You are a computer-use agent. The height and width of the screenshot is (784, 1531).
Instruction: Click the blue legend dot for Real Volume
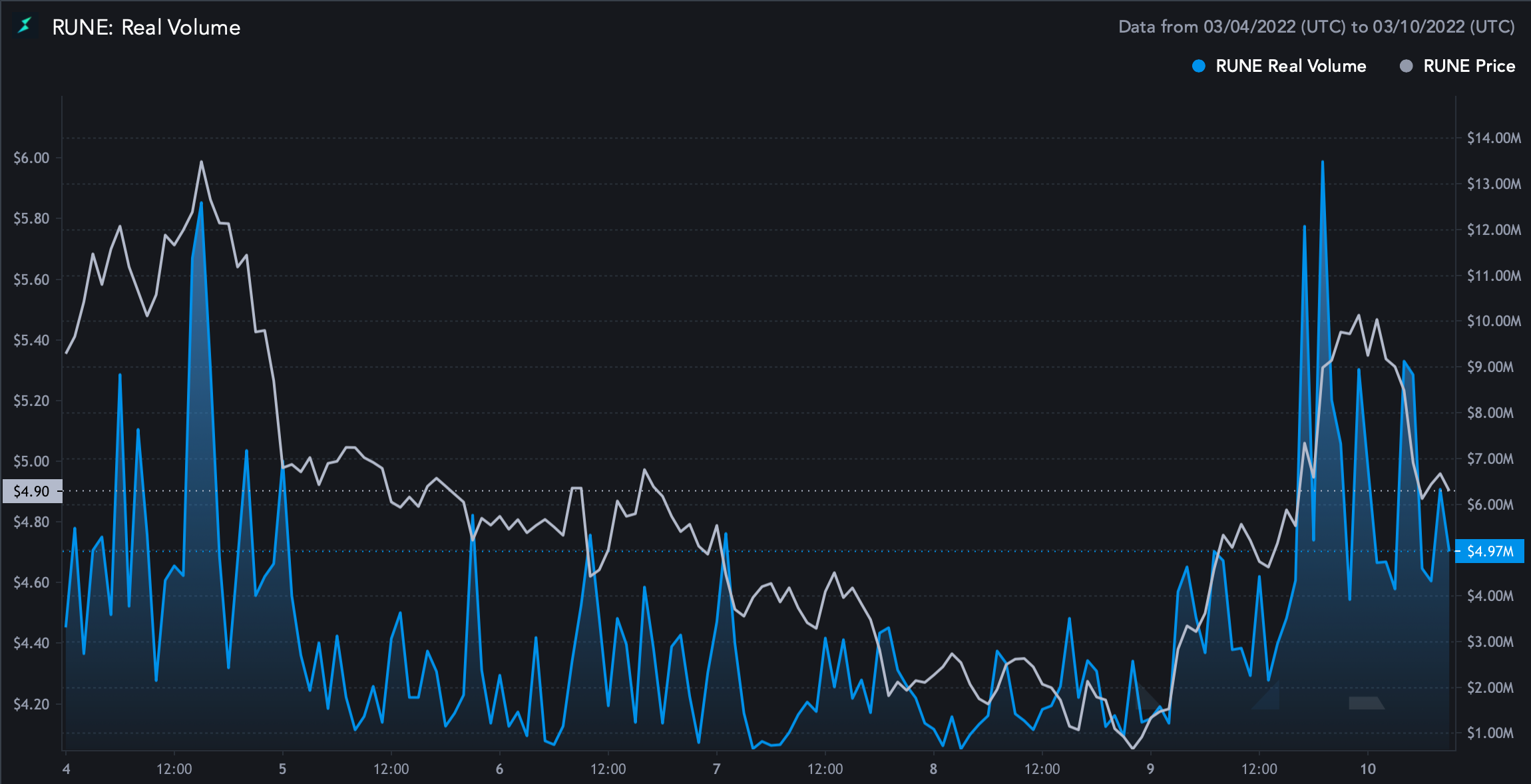point(1198,66)
